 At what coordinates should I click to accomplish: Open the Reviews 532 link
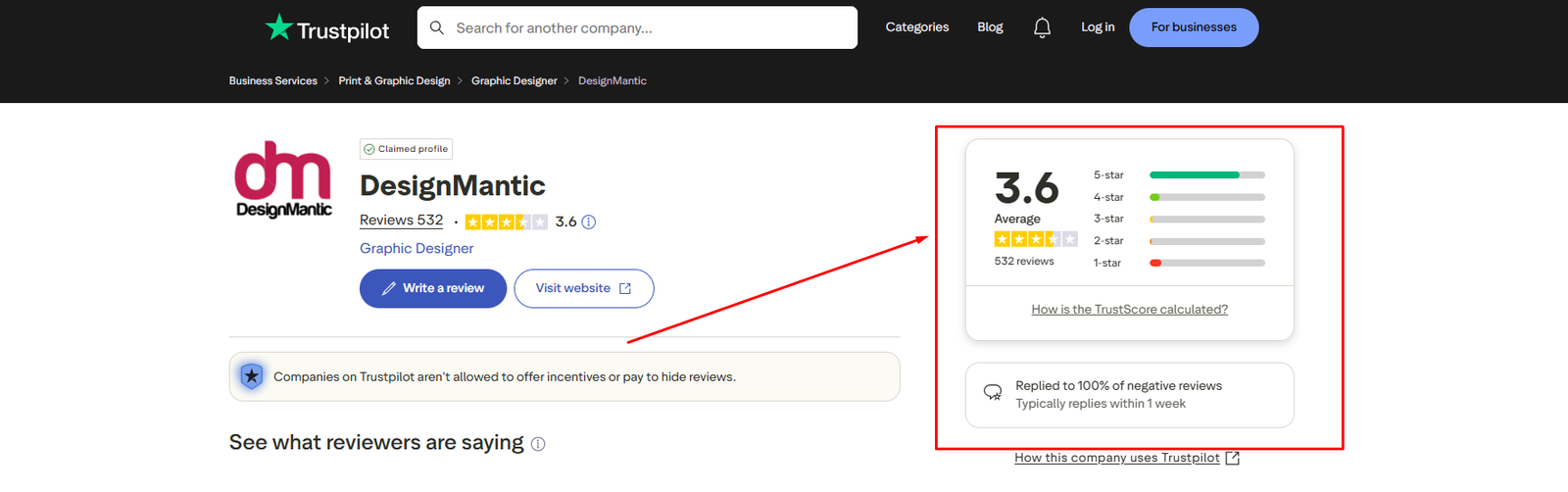(x=401, y=221)
